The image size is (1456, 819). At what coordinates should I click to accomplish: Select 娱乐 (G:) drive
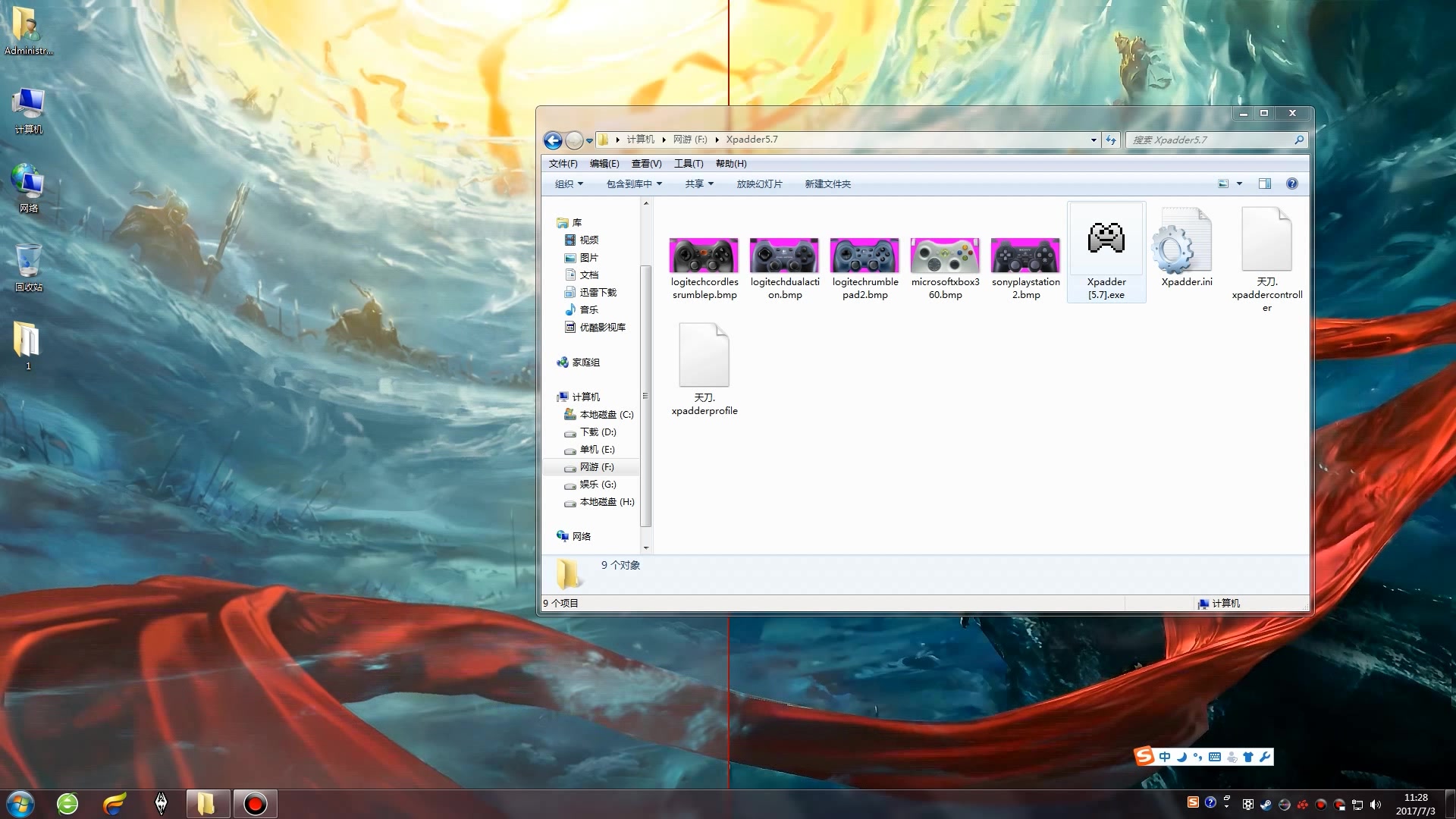click(591, 485)
